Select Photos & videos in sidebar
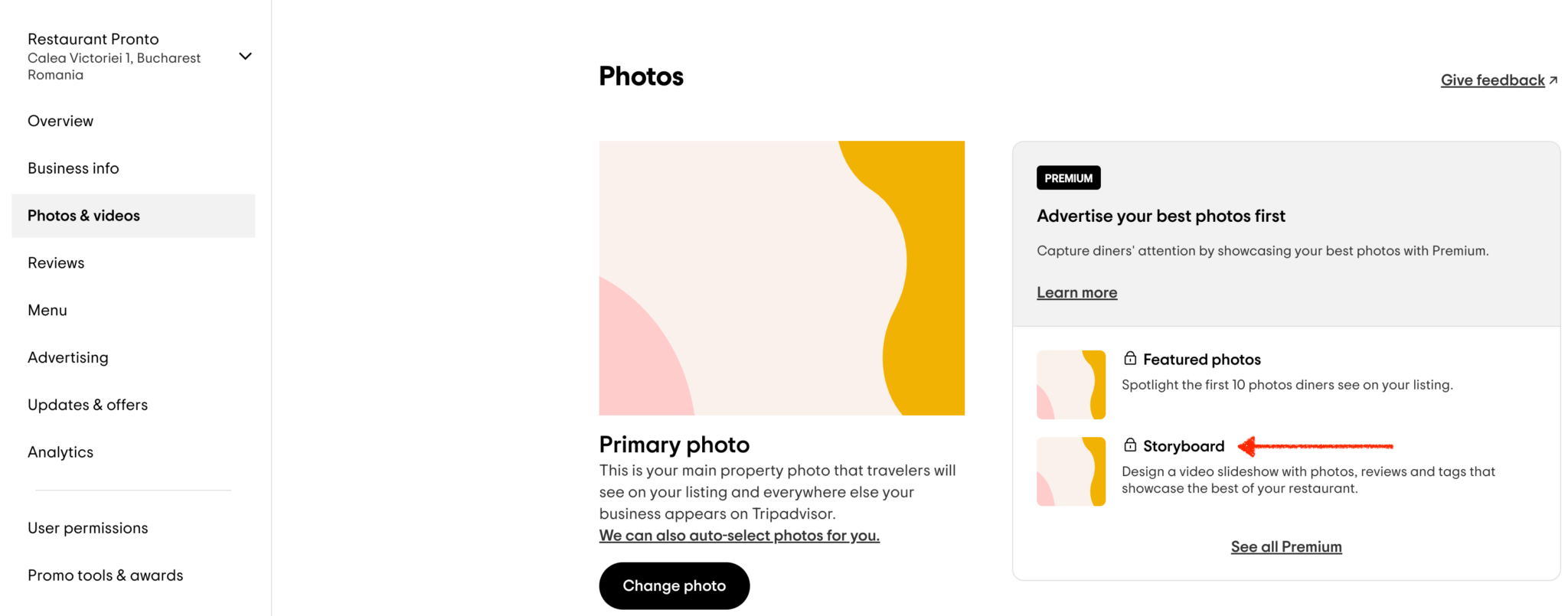The image size is (1568, 616). coord(84,216)
